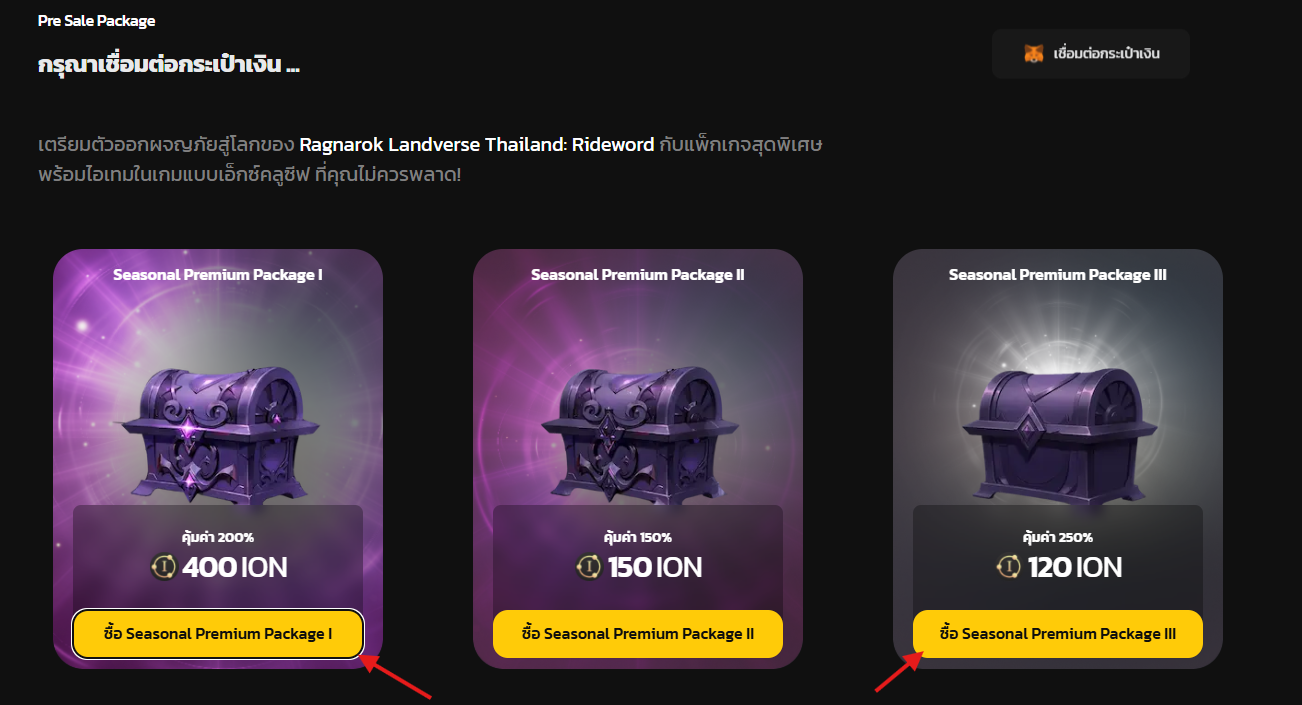
Task: Click the MetaMask fox icon
Action: [1034, 53]
